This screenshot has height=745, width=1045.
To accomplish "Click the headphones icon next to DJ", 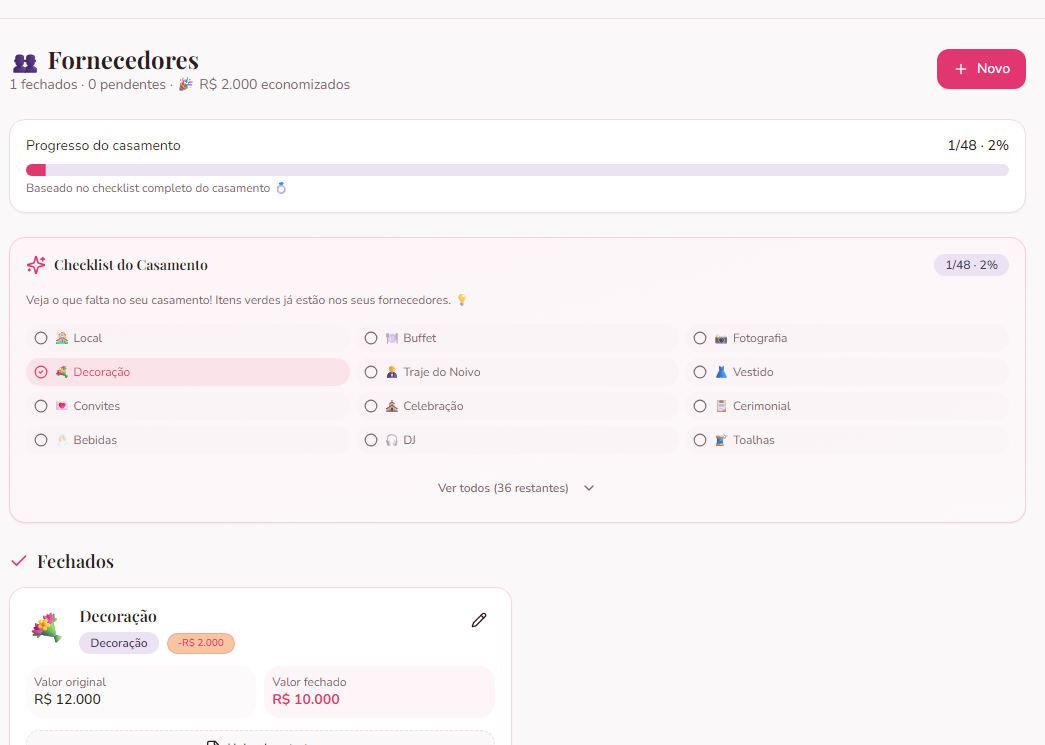I will tap(392, 440).
